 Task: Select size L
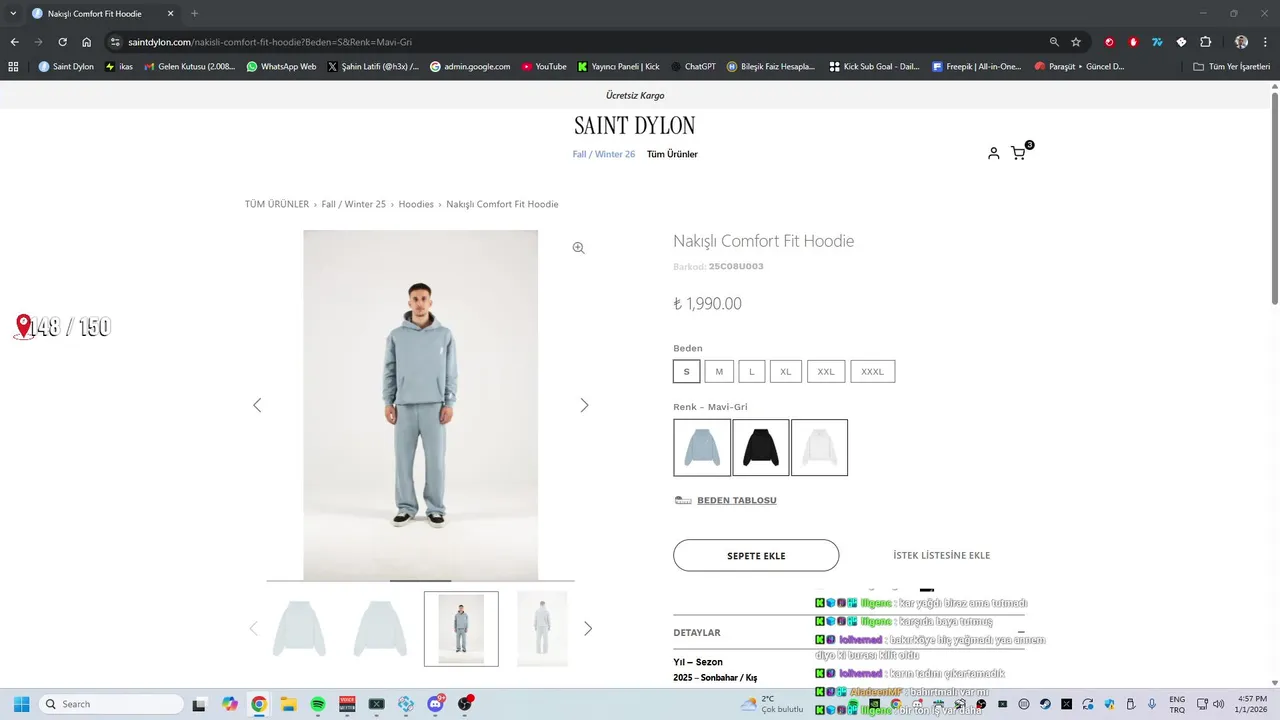[x=752, y=371]
